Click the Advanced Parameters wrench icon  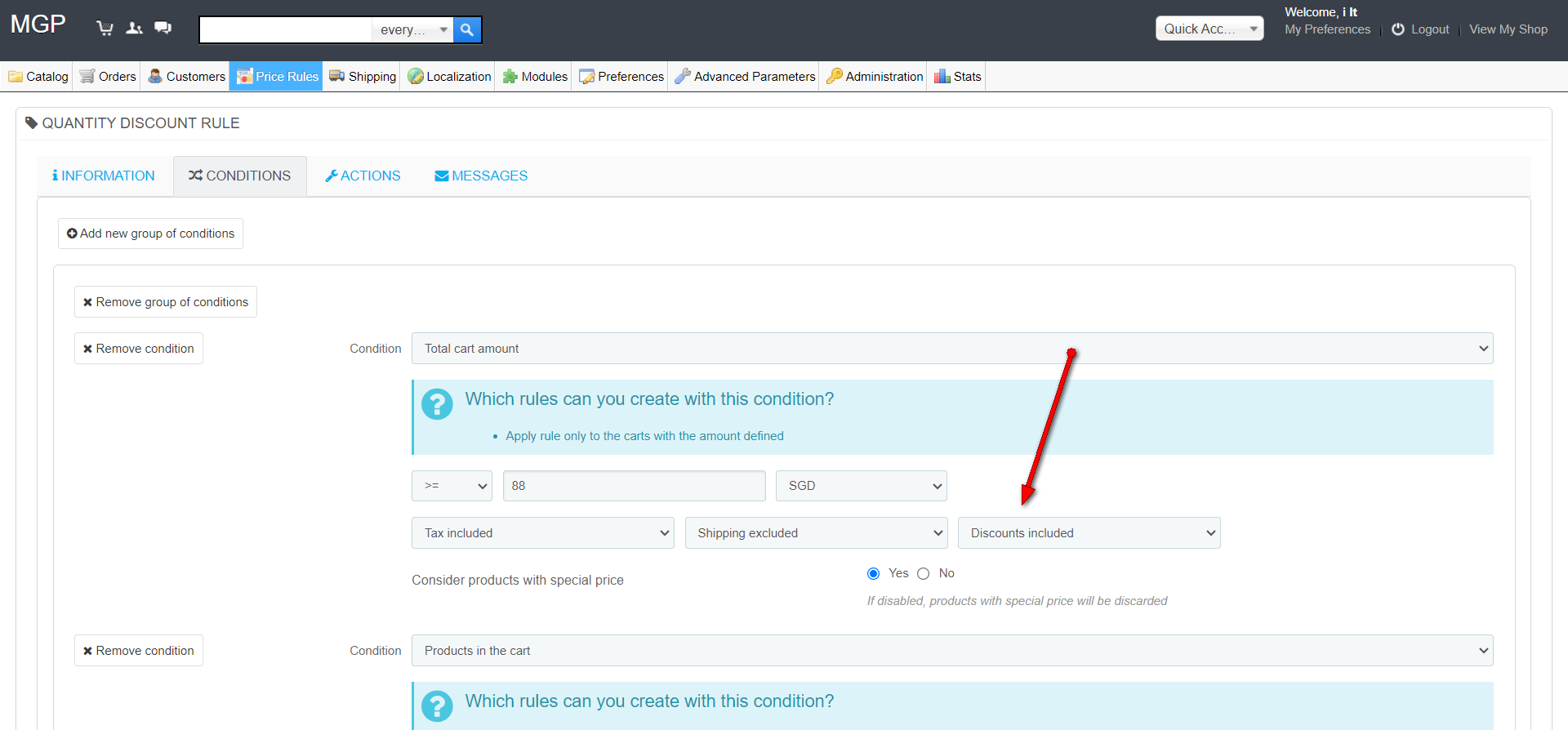(x=683, y=77)
